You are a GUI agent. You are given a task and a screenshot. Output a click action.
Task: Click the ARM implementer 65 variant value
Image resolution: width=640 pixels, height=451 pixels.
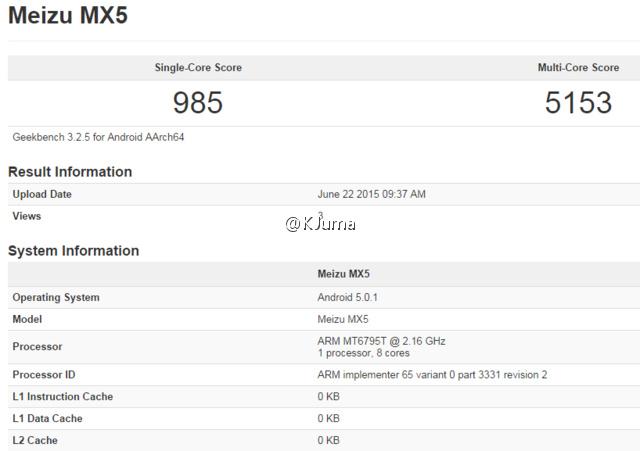pos(432,375)
